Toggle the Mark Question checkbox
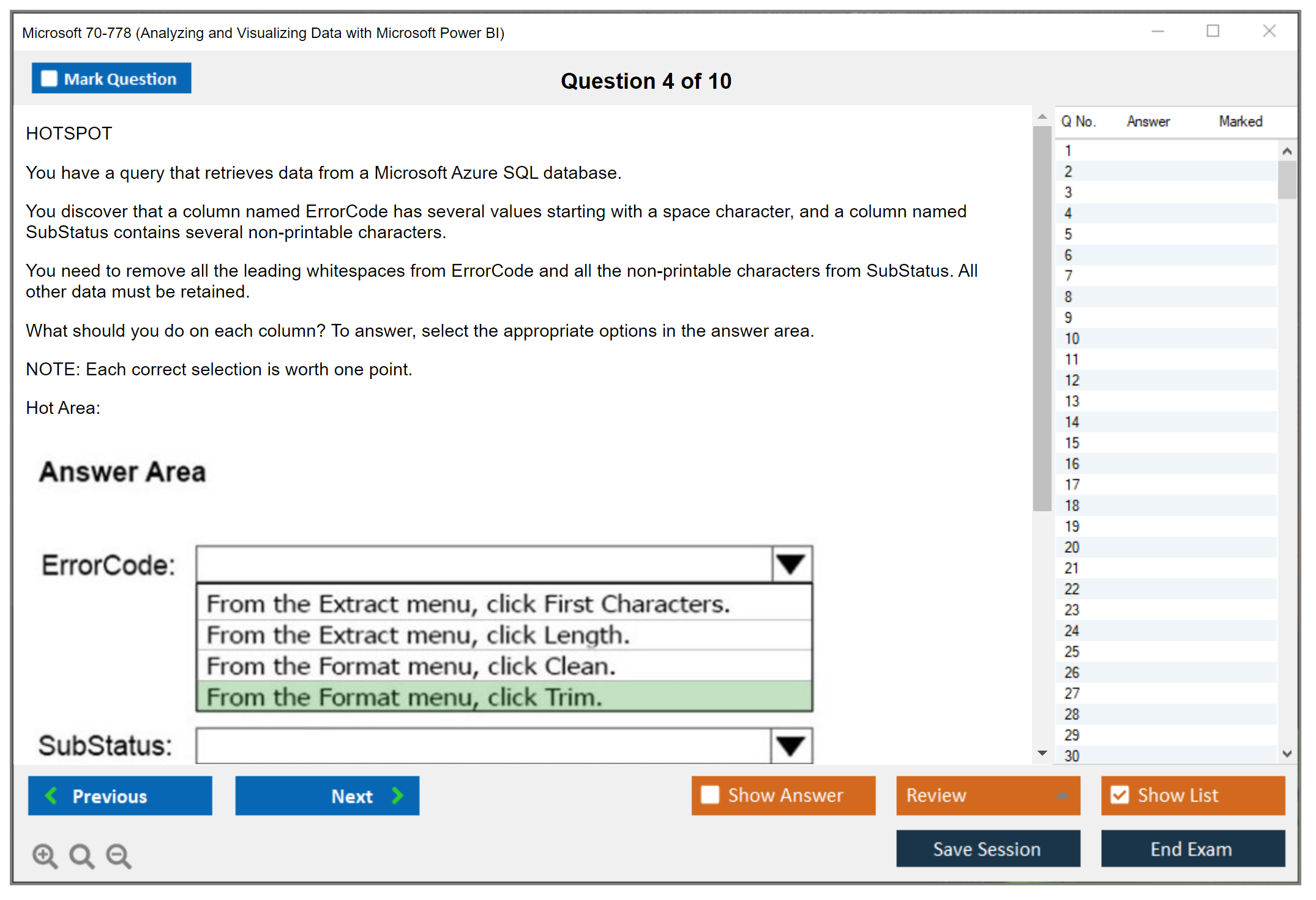Image resolution: width=1316 pixels, height=900 pixels. click(x=49, y=79)
